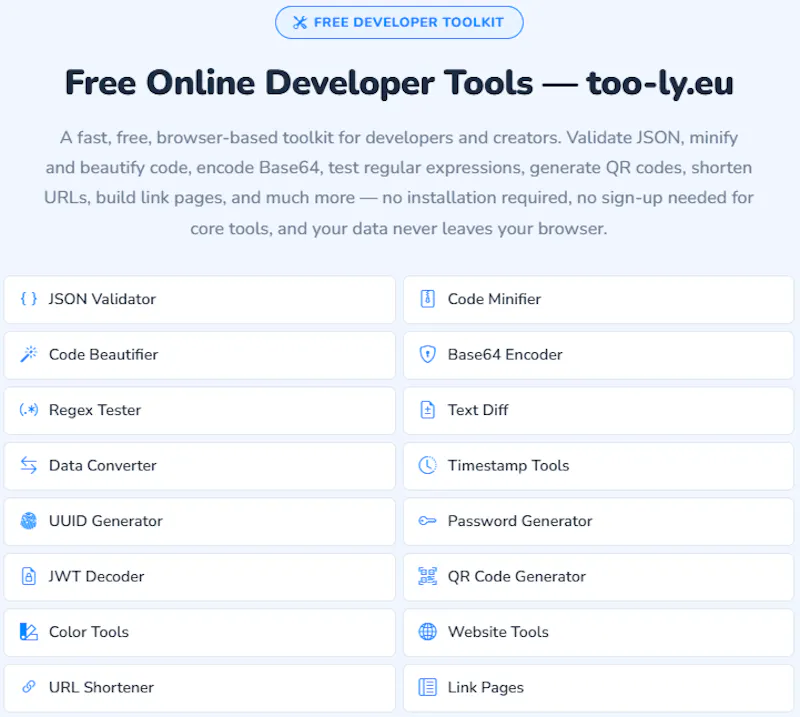
Task: Click the Color Tools palette icon
Action: pos(29,632)
